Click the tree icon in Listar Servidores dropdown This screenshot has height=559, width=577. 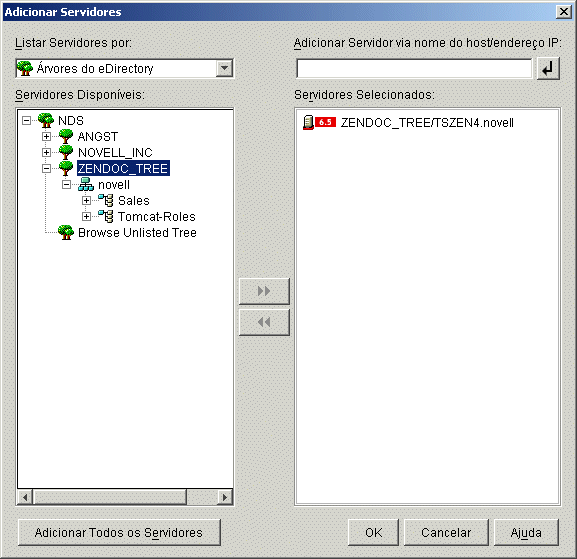pos(25,68)
